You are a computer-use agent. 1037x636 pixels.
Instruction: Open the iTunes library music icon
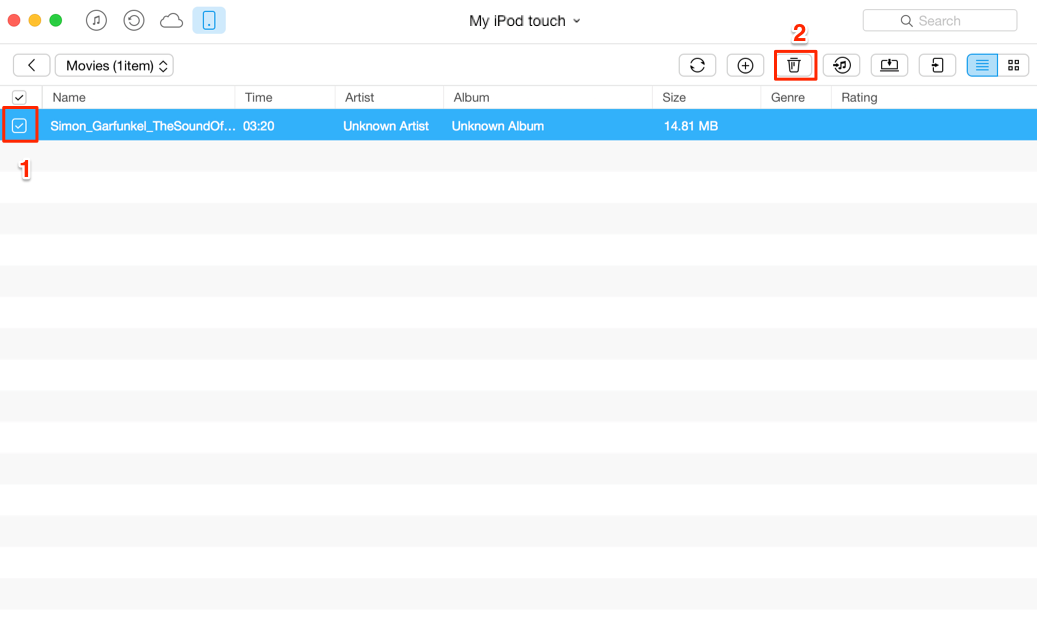[x=97, y=20]
